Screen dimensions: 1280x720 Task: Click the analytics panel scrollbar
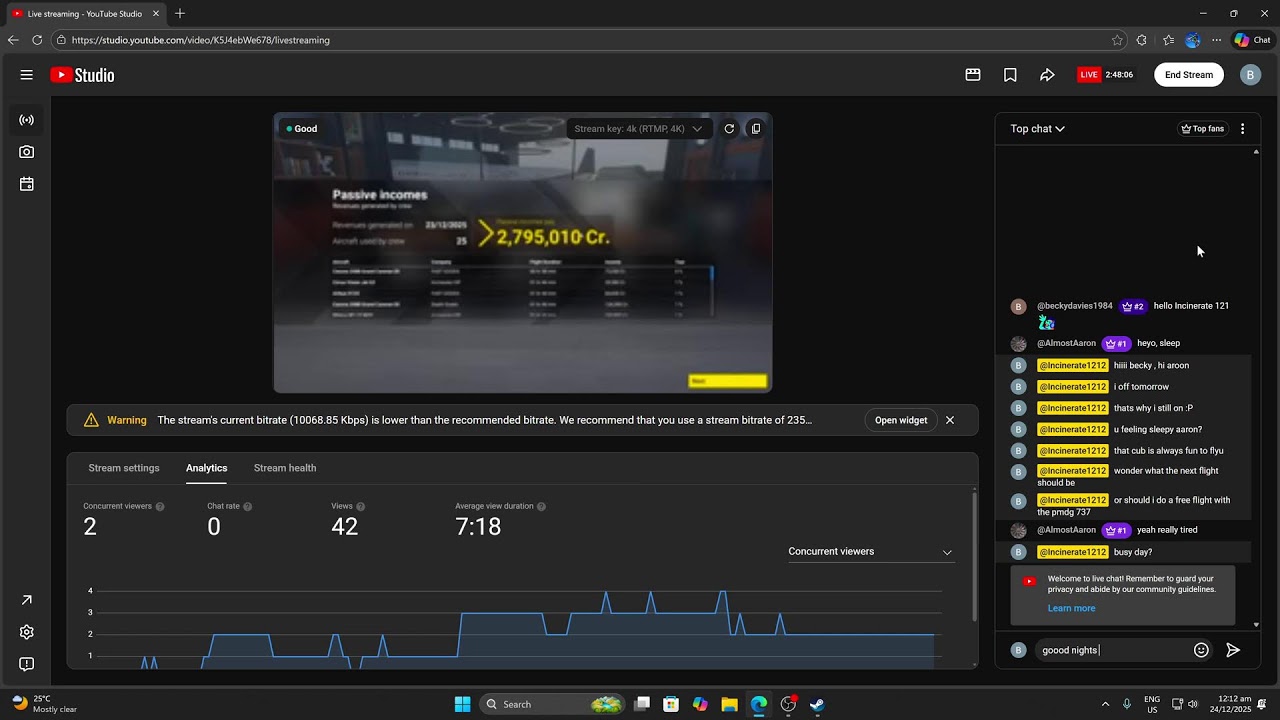click(x=975, y=557)
